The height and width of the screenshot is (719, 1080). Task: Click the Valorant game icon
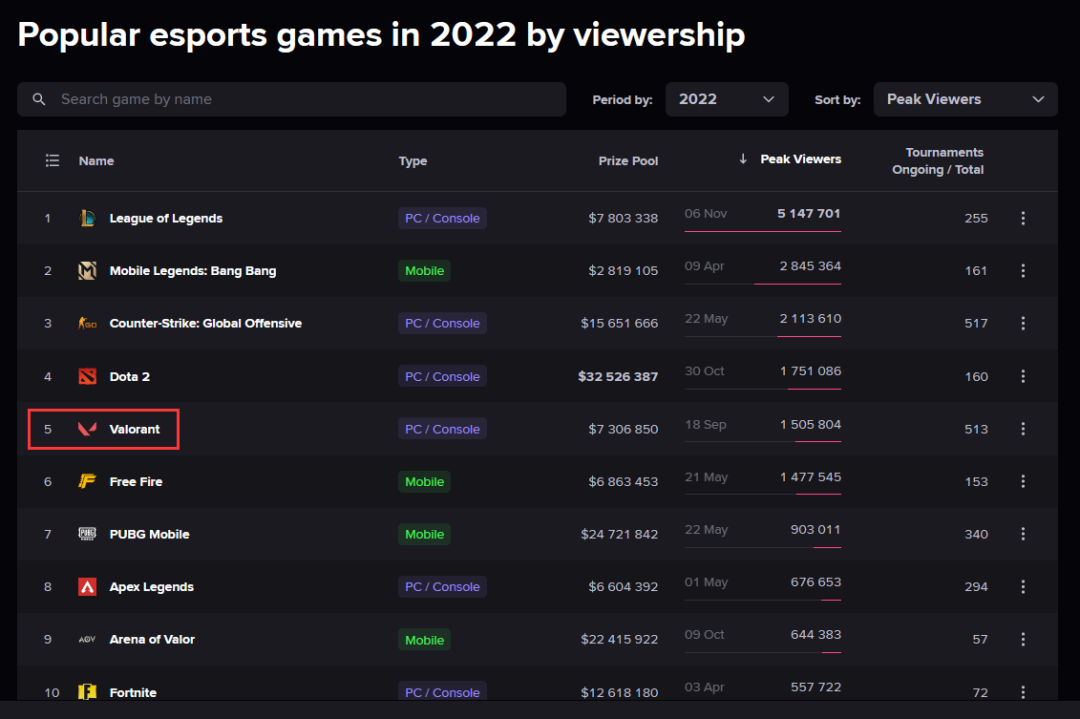tap(87, 429)
